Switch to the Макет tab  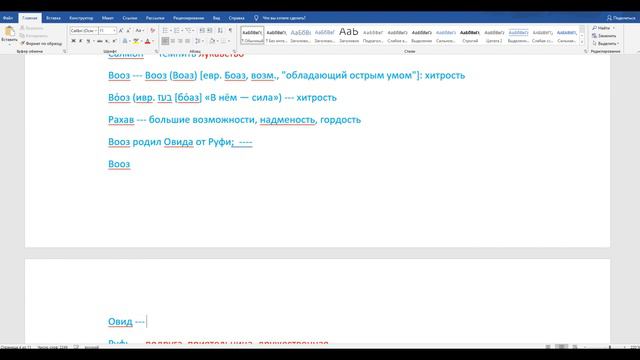(x=108, y=18)
